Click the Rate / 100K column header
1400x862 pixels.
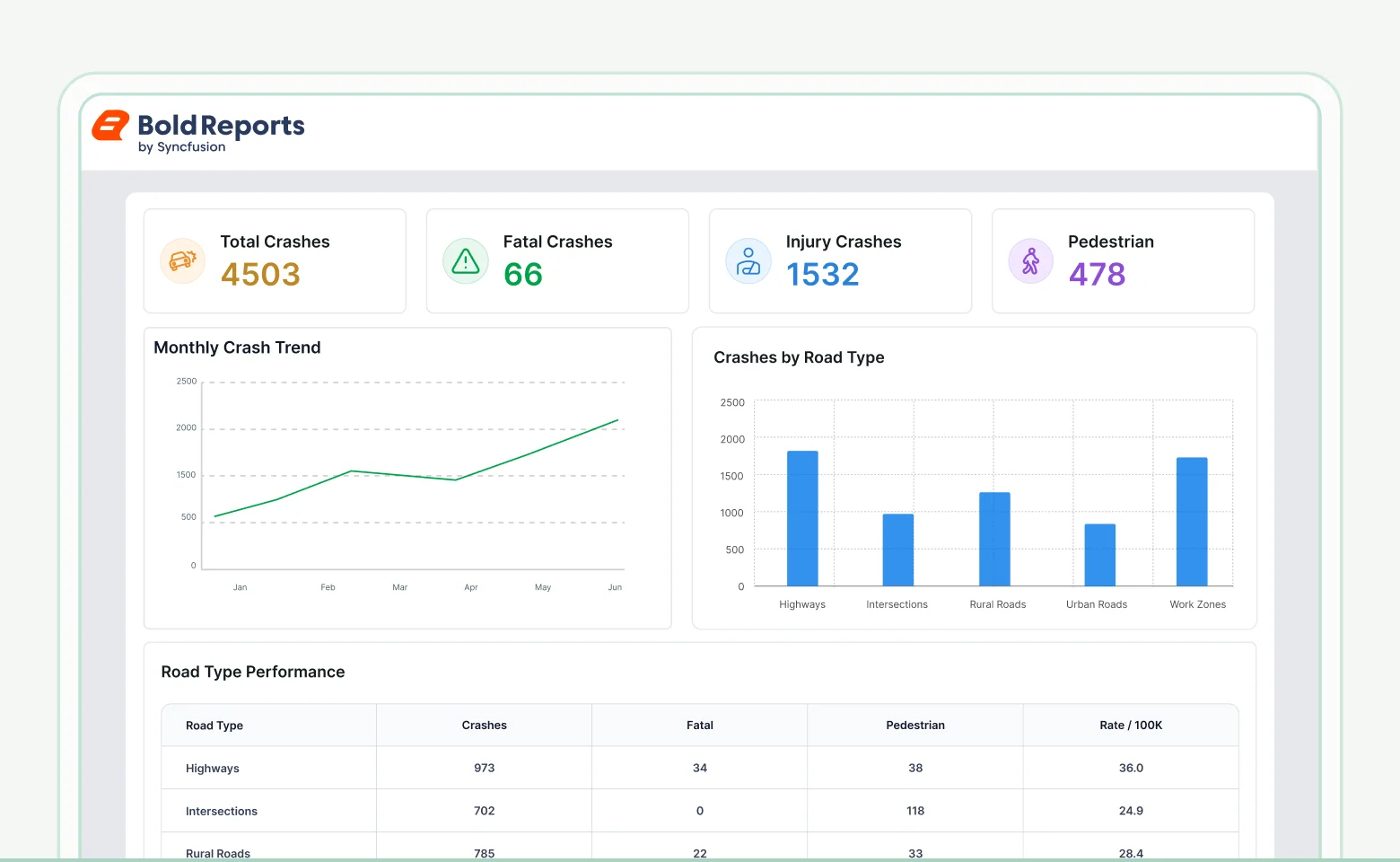(x=1131, y=726)
